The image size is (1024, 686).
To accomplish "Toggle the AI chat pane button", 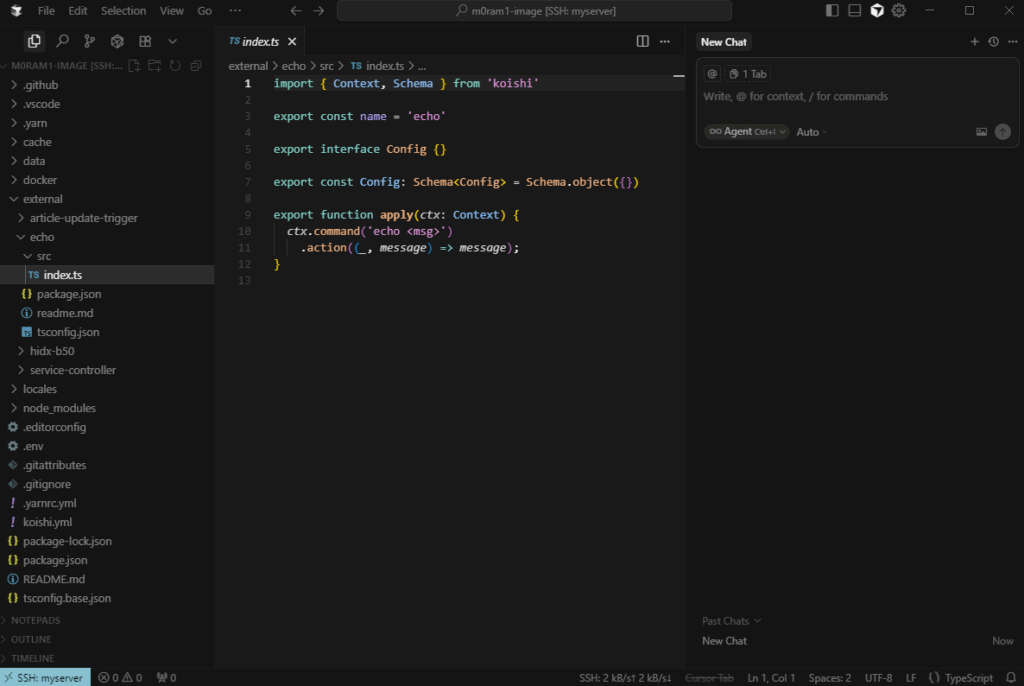I will (x=877, y=11).
